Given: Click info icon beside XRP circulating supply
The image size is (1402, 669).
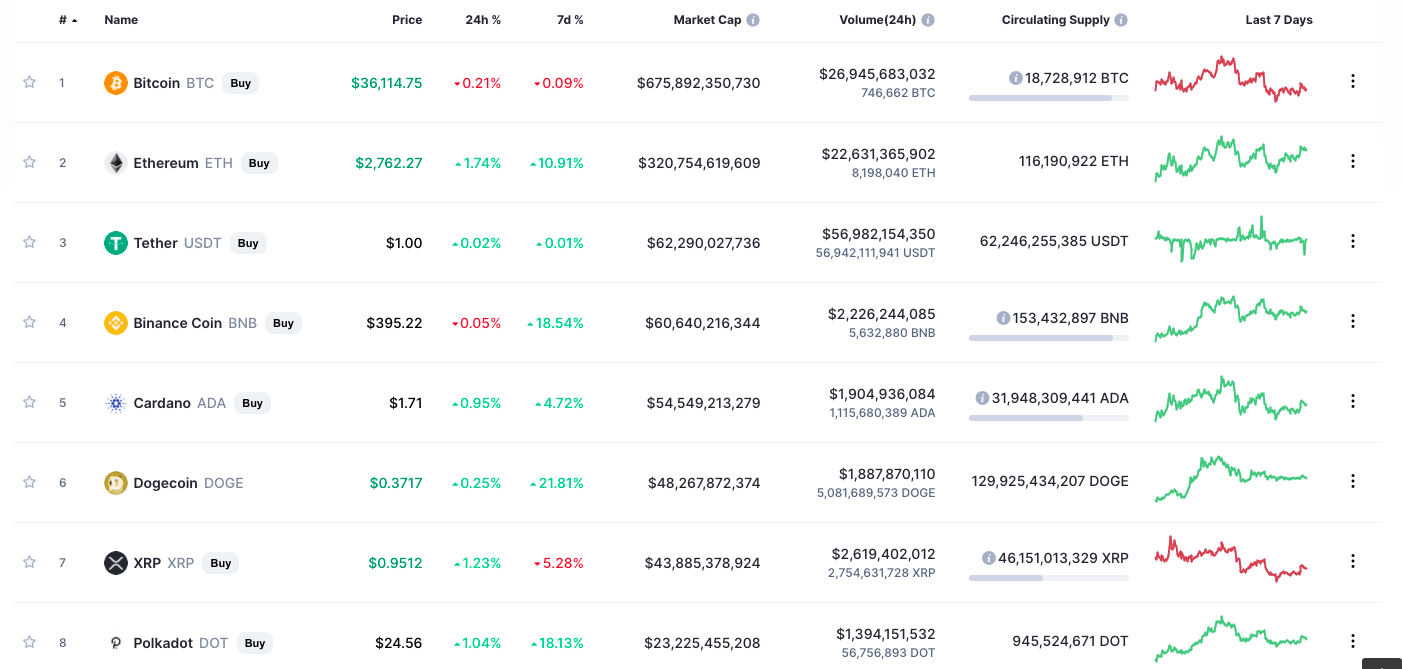Looking at the screenshot, I should tap(988, 558).
